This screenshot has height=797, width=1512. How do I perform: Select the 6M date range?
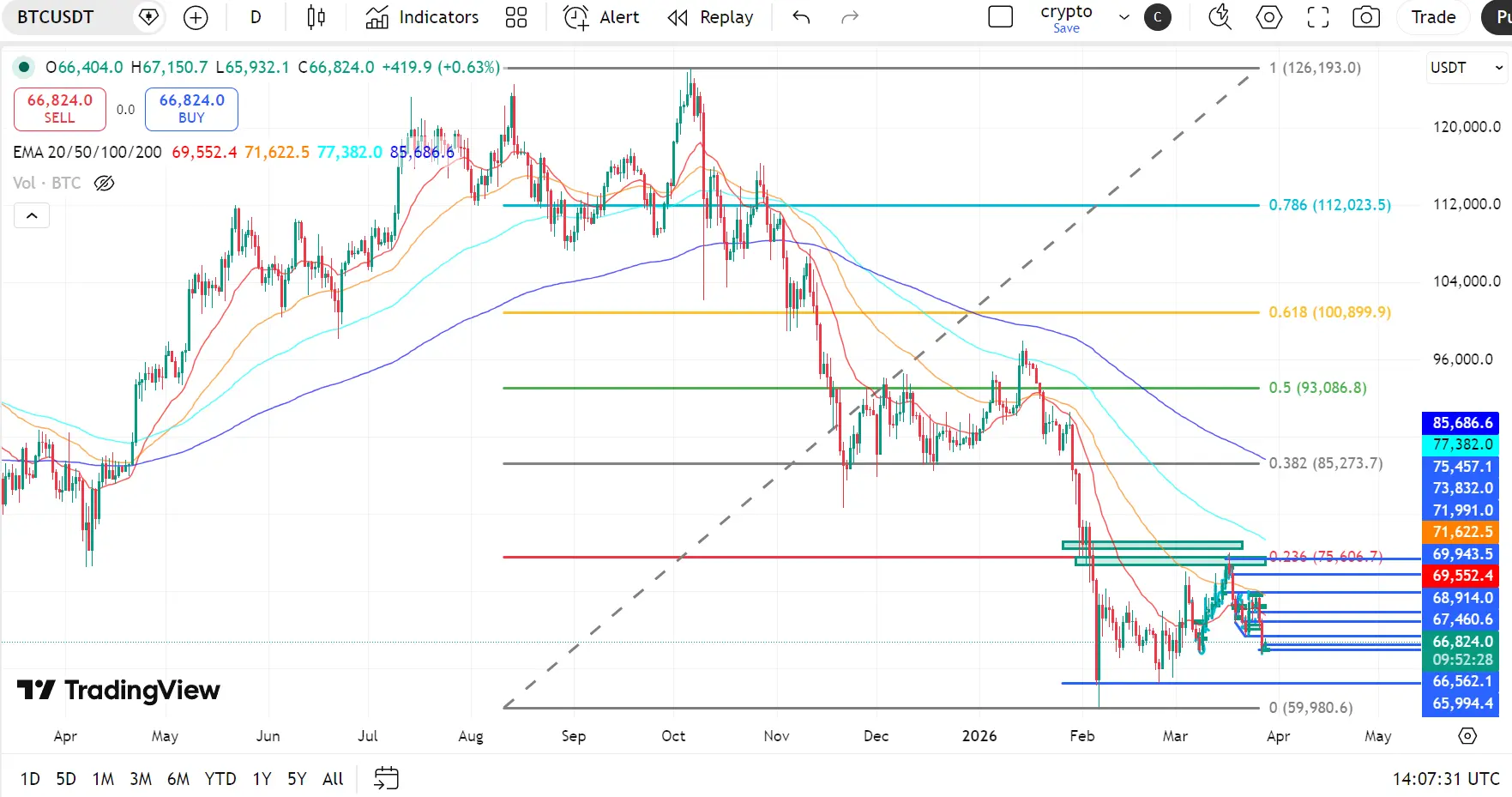[178, 779]
